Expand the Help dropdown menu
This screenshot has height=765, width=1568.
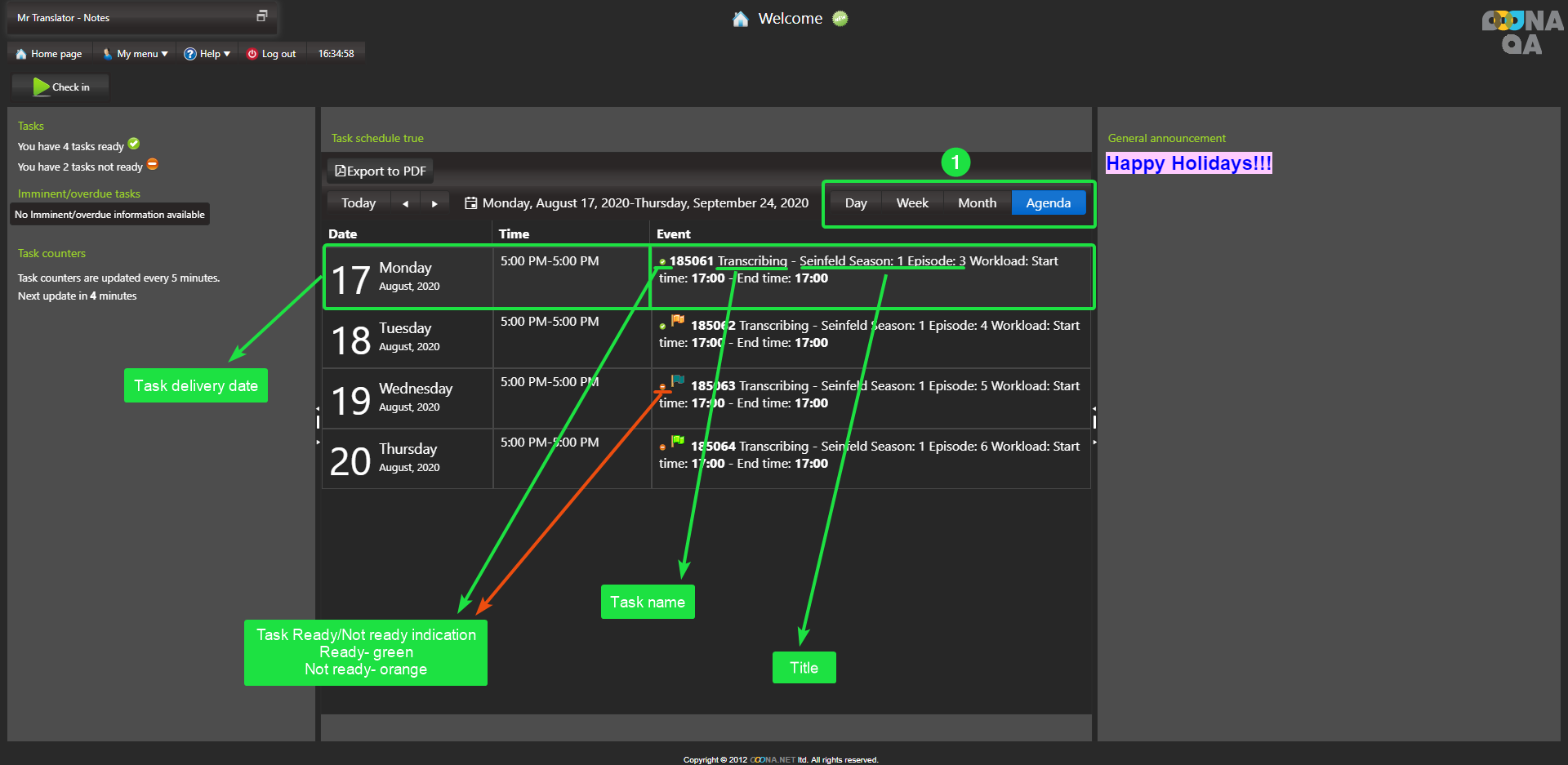(x=207, y=54)
